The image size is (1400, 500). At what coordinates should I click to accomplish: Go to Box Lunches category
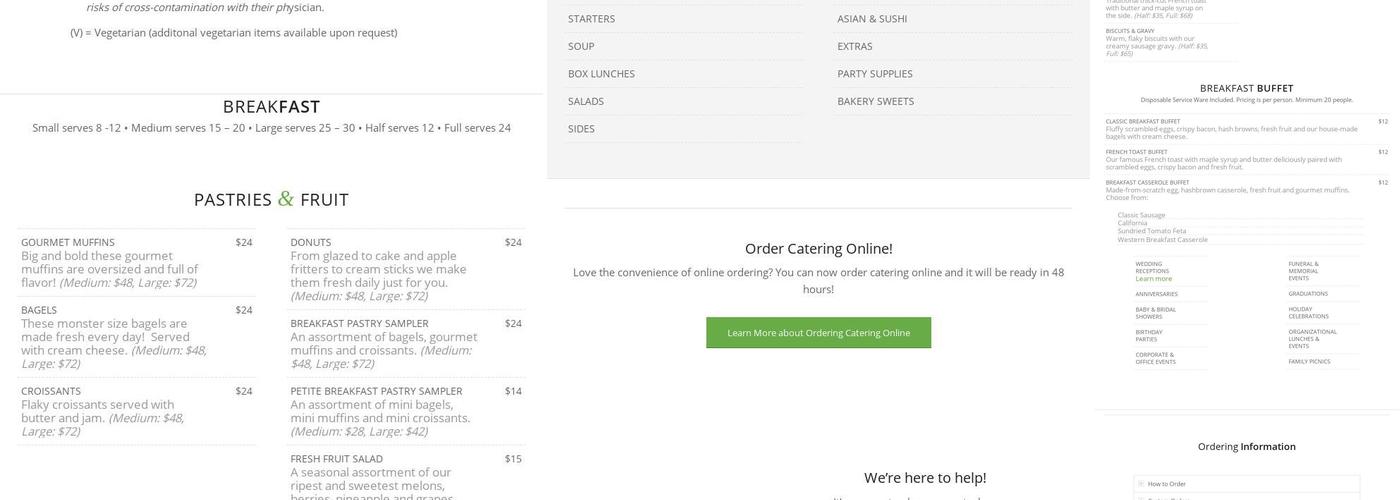pos(601,74)
